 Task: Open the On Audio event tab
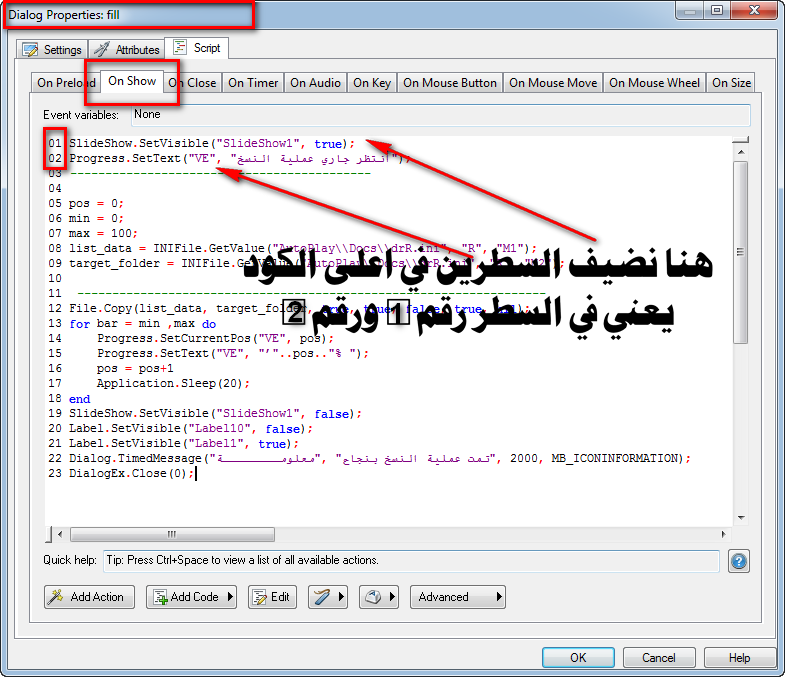(x=315, y=83)
